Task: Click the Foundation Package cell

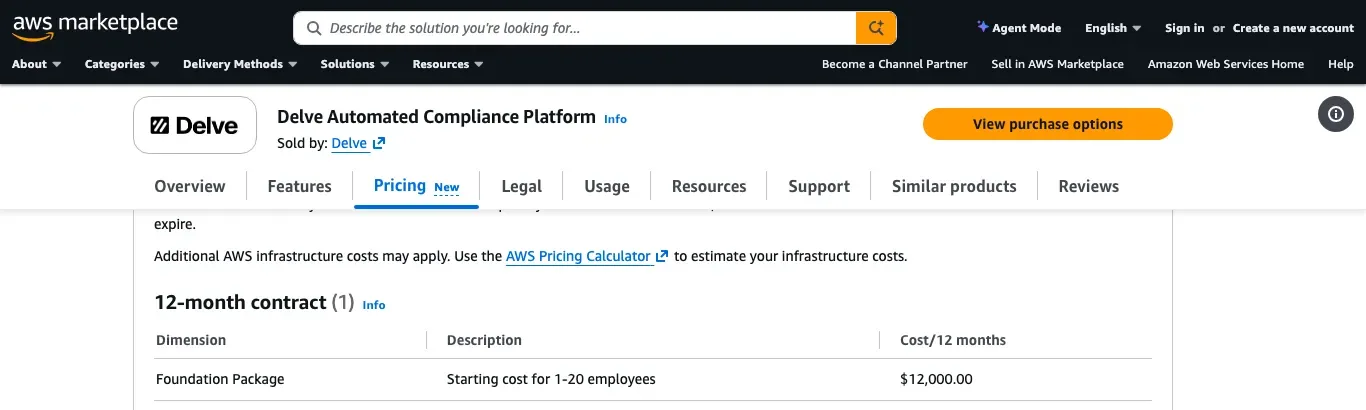Action: tap(220, 379)
